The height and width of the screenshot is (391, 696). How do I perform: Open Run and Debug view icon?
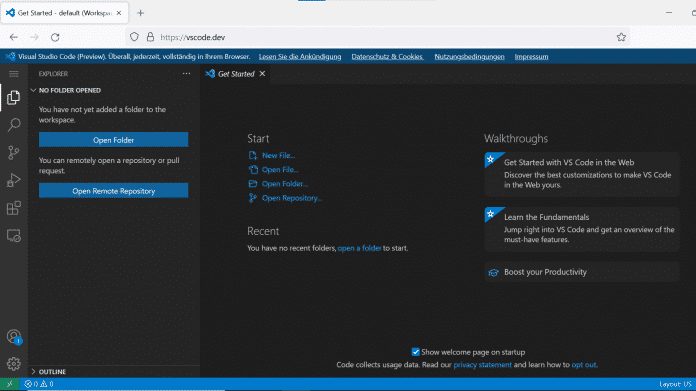tap(13, 180)
